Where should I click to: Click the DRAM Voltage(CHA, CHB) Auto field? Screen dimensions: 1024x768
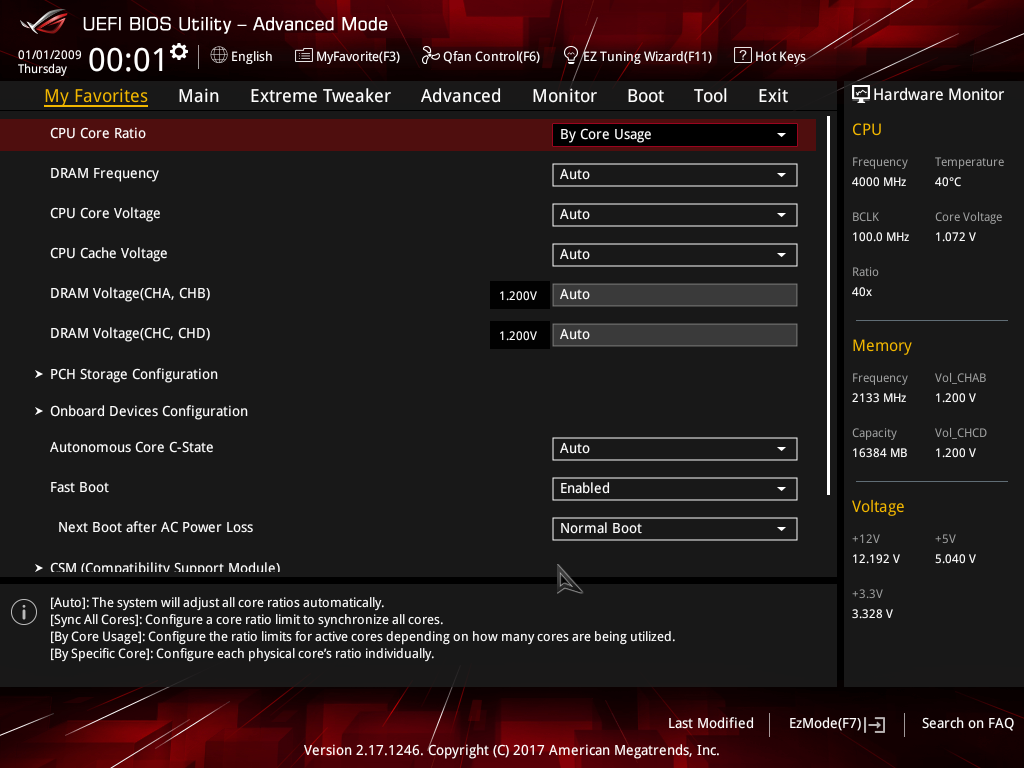point(675,295)
